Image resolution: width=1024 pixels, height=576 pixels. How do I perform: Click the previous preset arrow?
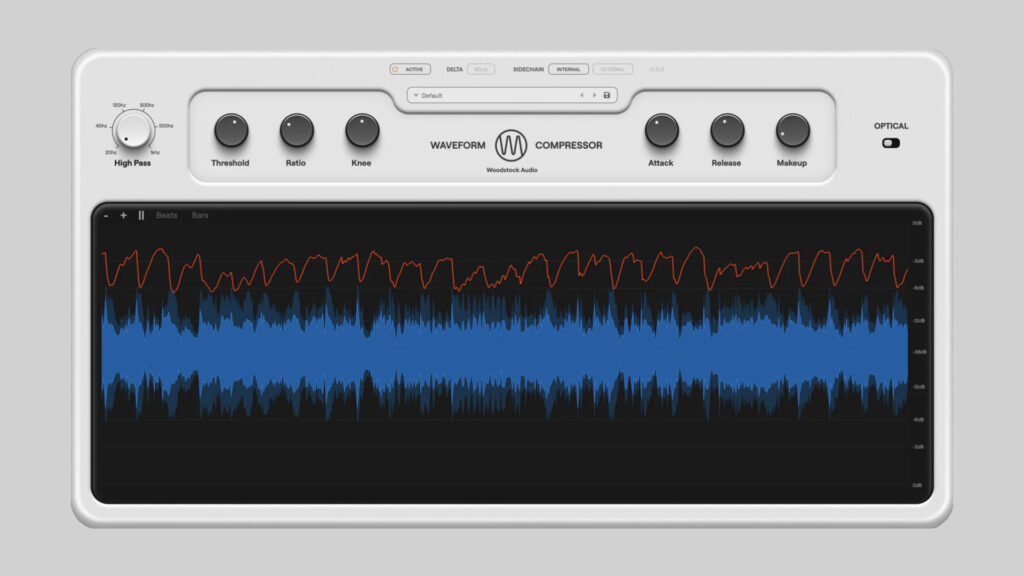[582, 95]
